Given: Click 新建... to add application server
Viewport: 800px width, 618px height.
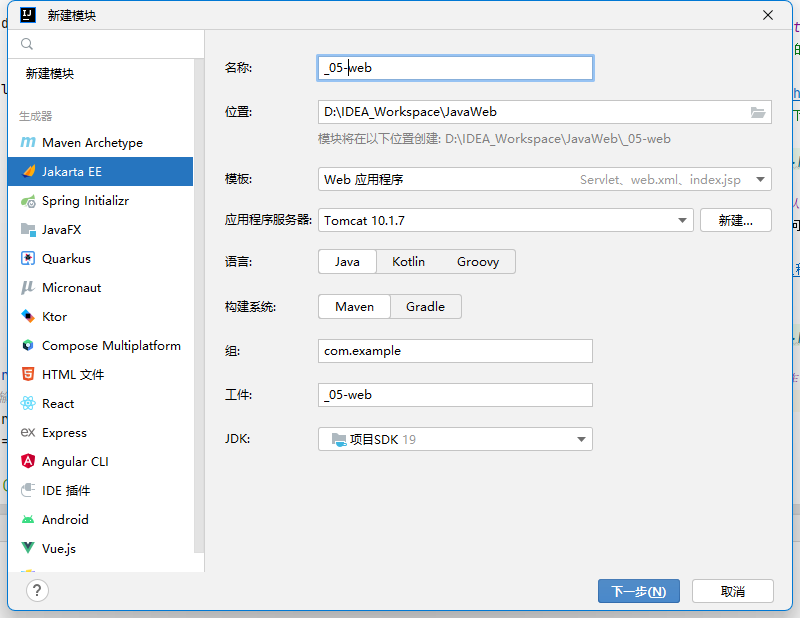Looking at the screenshot, I should click(736, 220).
